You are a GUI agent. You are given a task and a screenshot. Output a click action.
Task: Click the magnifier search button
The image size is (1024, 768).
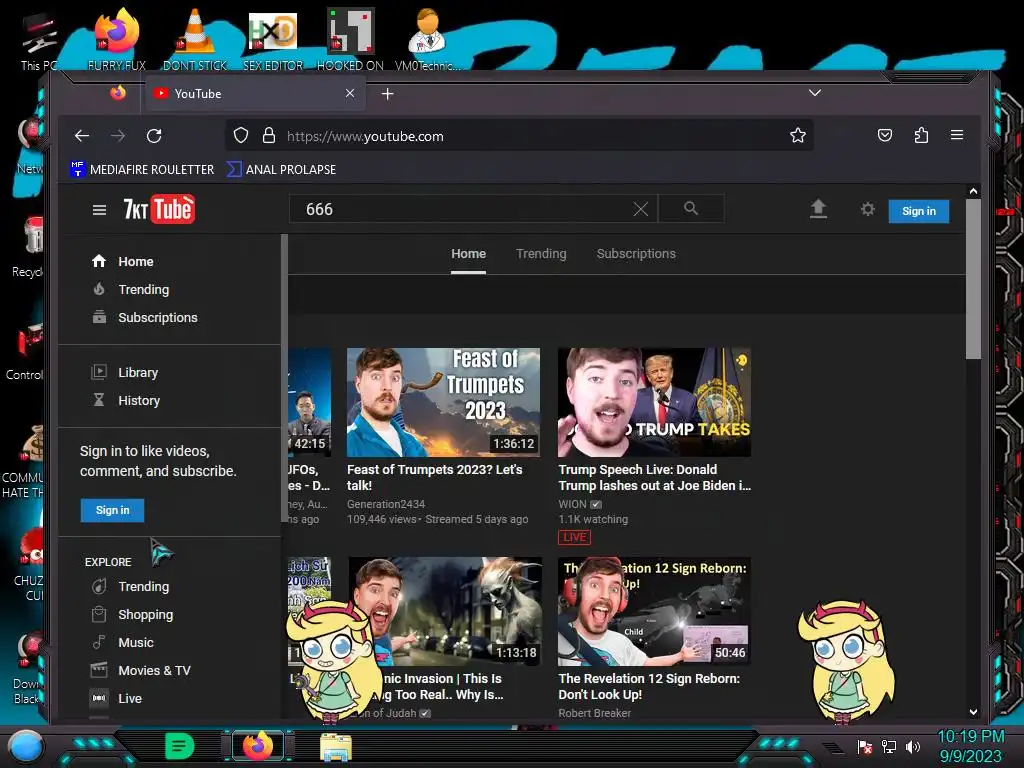click(x=691, y=208)
